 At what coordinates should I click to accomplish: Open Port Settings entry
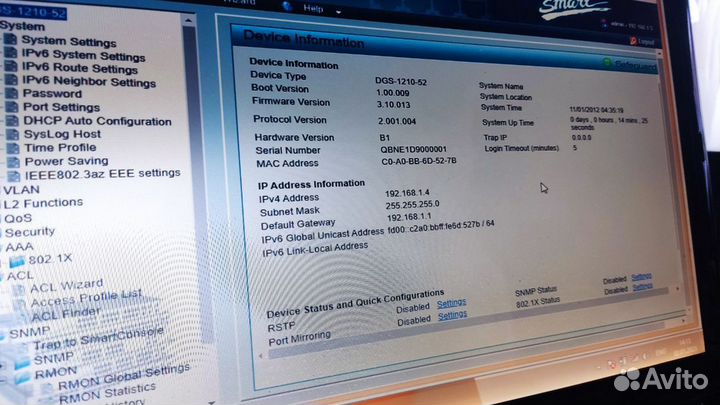point(62,107)
